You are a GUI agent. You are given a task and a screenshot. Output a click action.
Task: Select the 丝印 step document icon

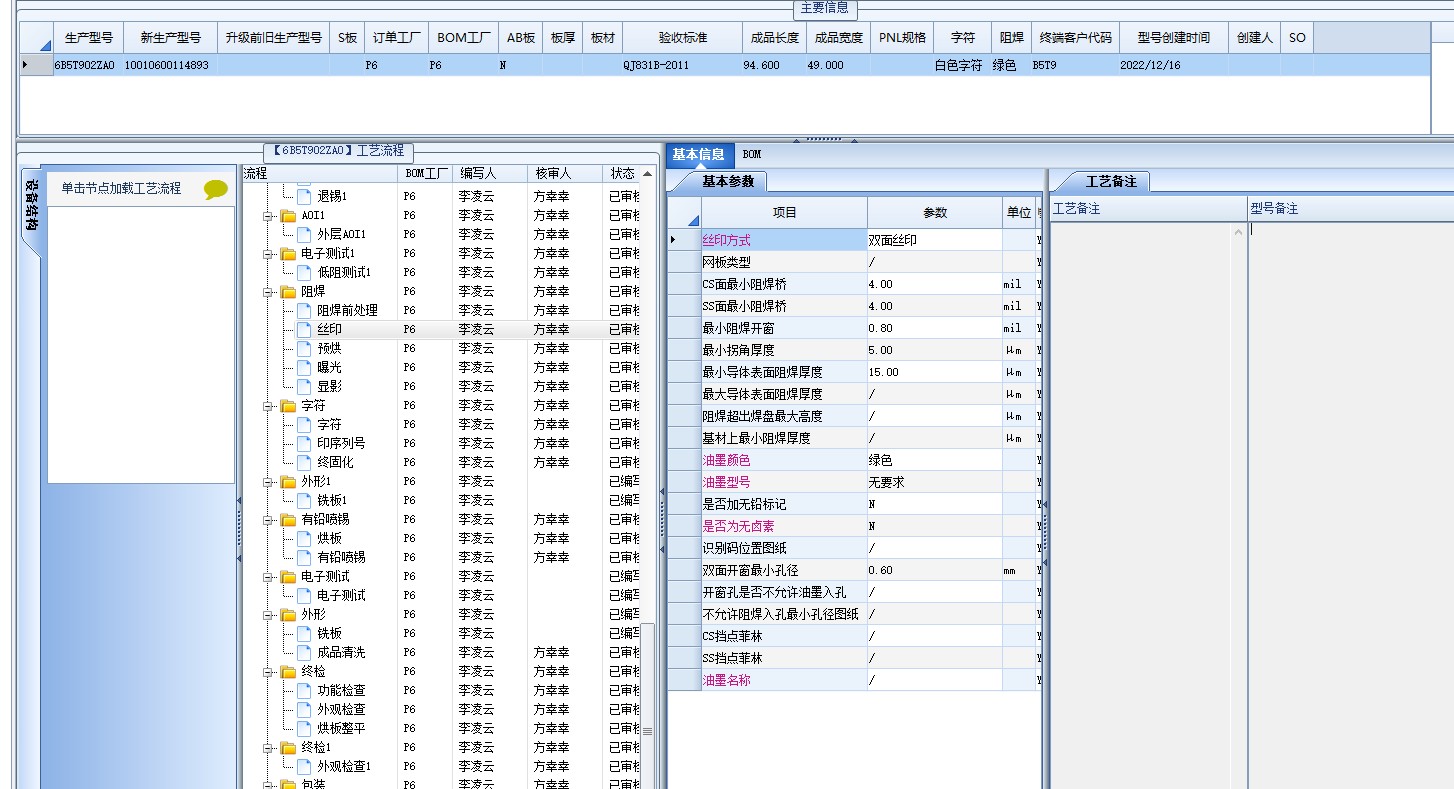304,329
